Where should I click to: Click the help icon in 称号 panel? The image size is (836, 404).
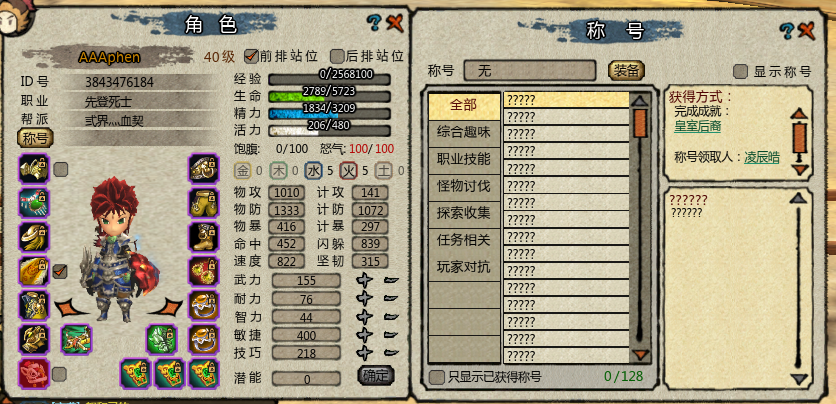[x=786, y=30]
